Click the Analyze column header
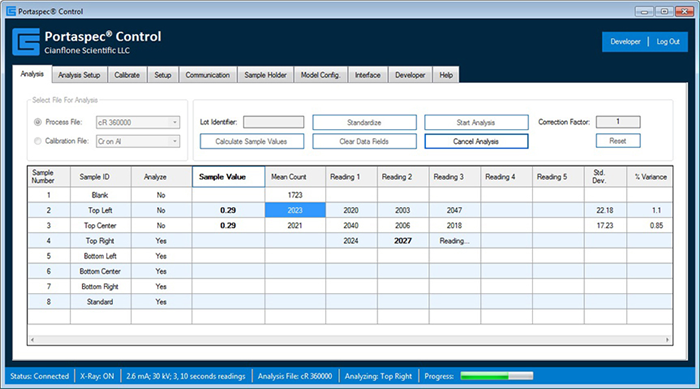 click(161, 177)
